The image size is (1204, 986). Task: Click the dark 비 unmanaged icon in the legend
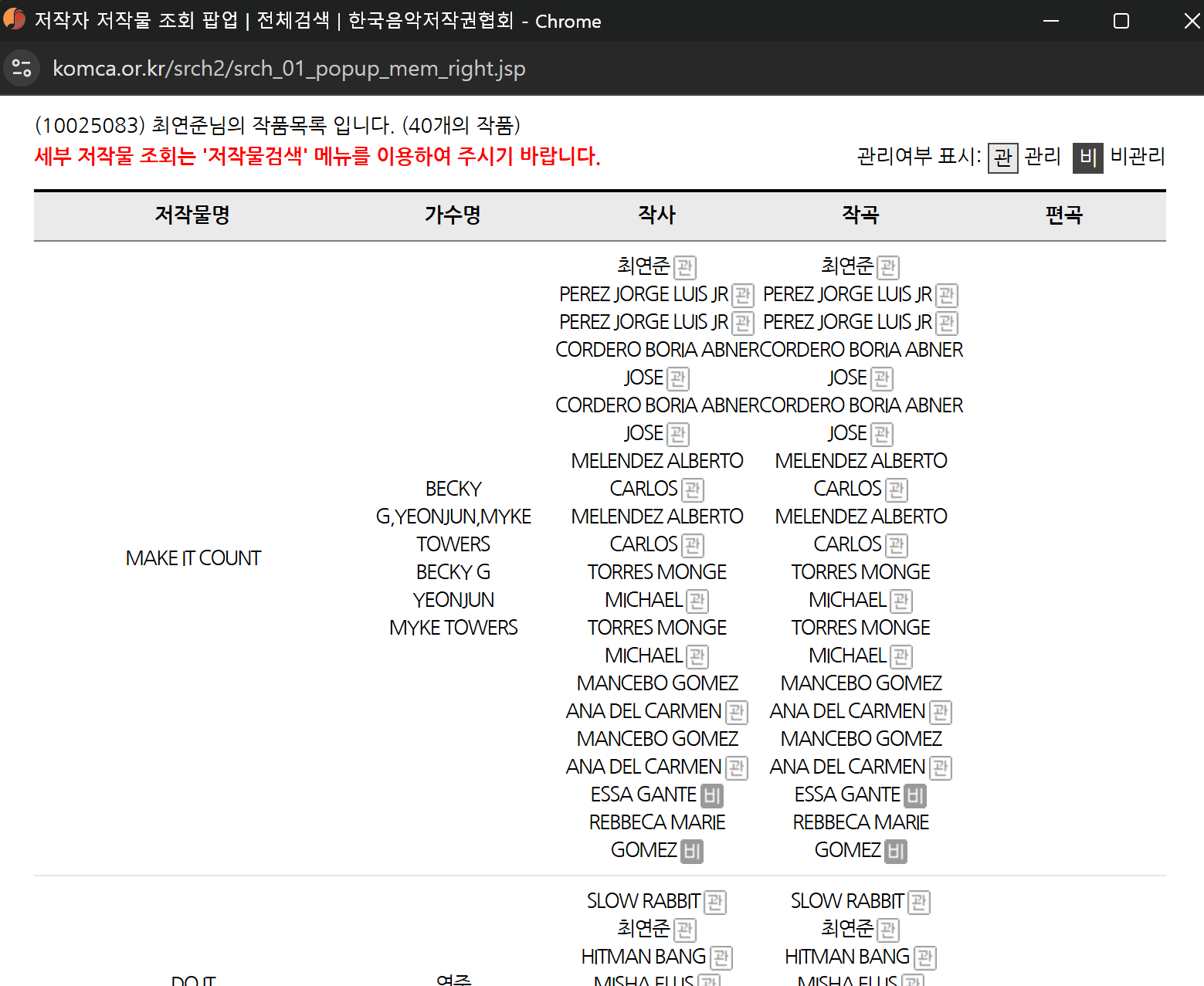coord(1087,158)
